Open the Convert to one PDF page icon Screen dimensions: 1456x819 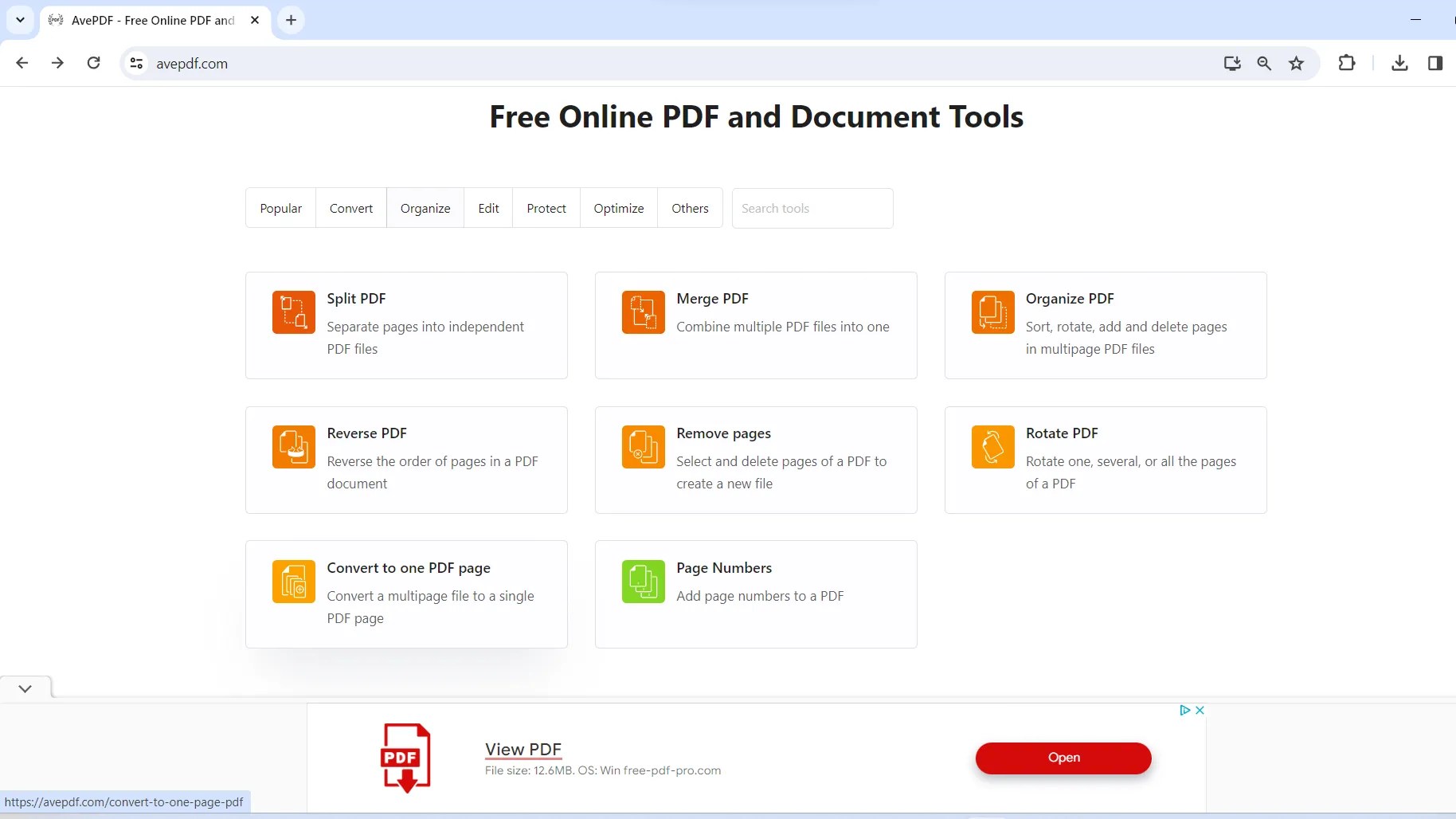(293, 582)
